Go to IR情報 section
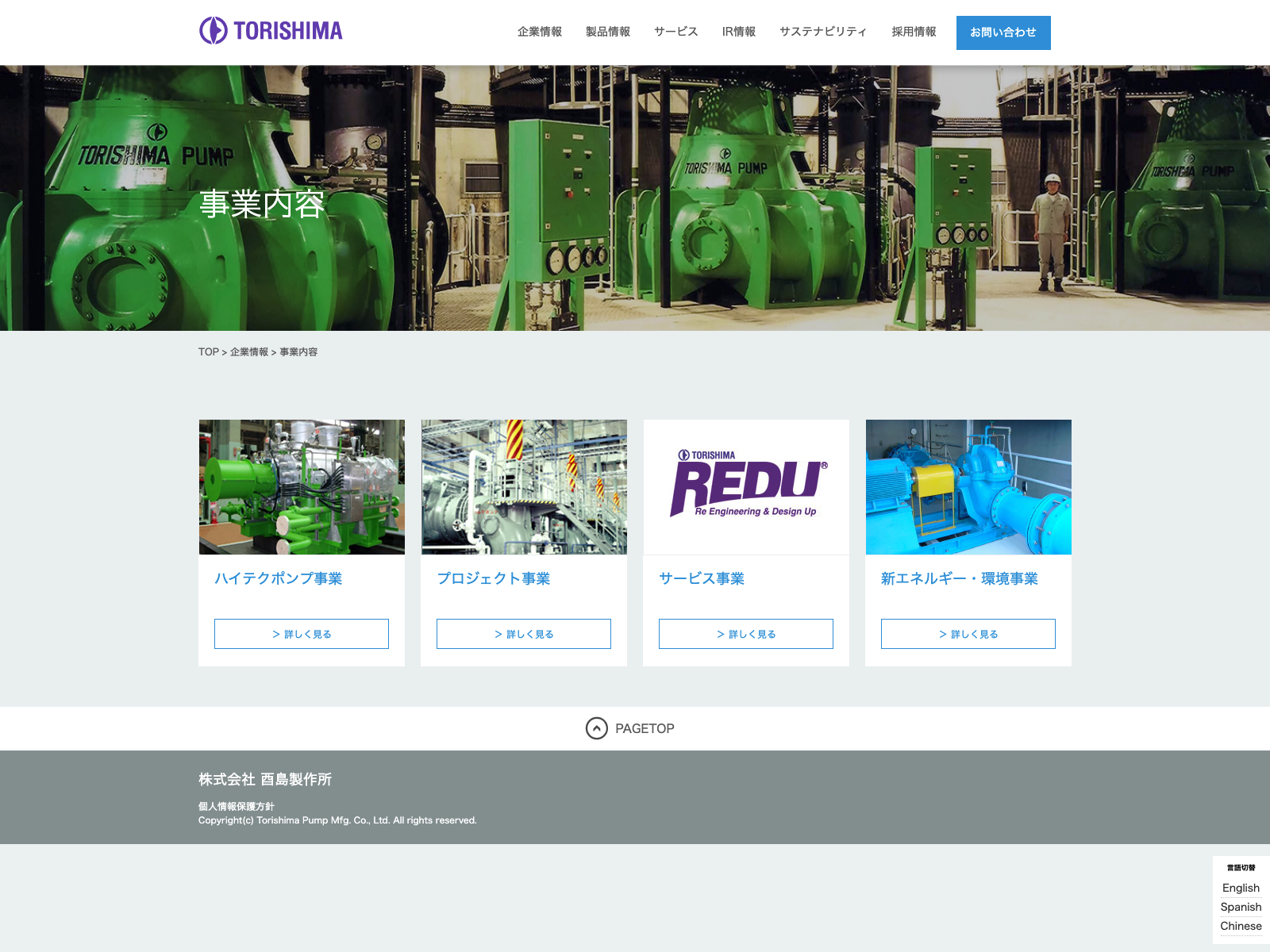This screenshot has height=952, width=1270. point(738,32)
